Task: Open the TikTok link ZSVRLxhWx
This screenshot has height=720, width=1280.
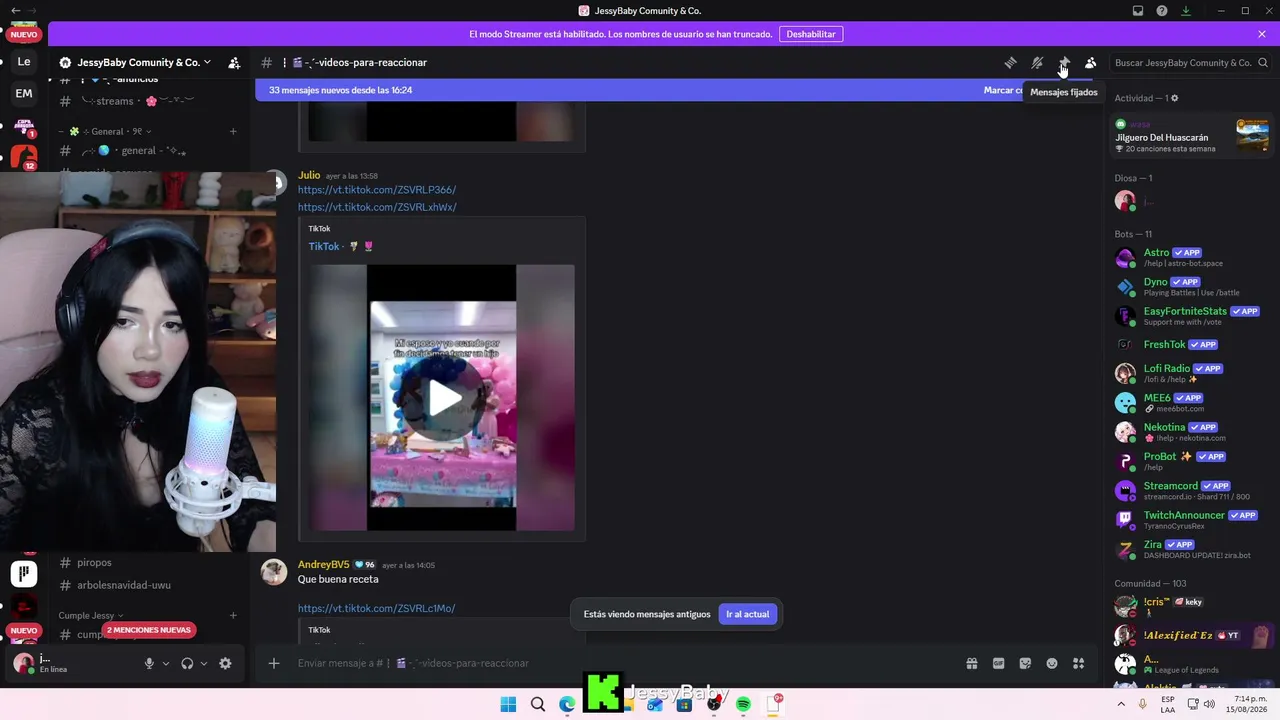Action: (377, 207)
